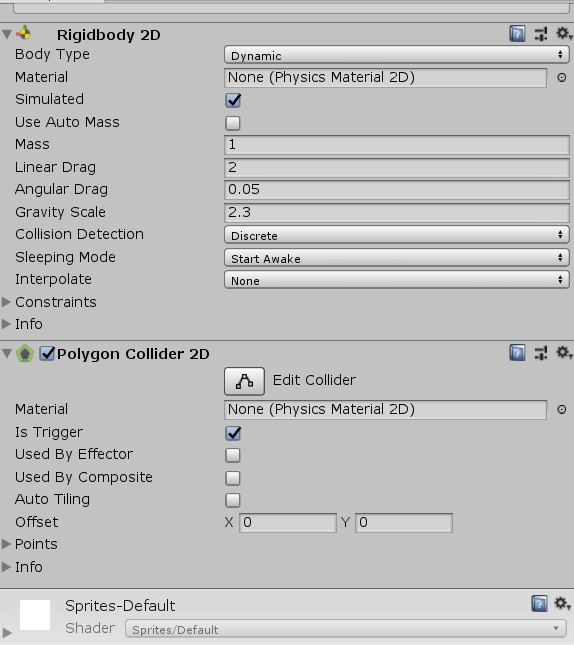Click the Shader label
The width and height of the screenshot is (574, 645).
click(90, 629)
